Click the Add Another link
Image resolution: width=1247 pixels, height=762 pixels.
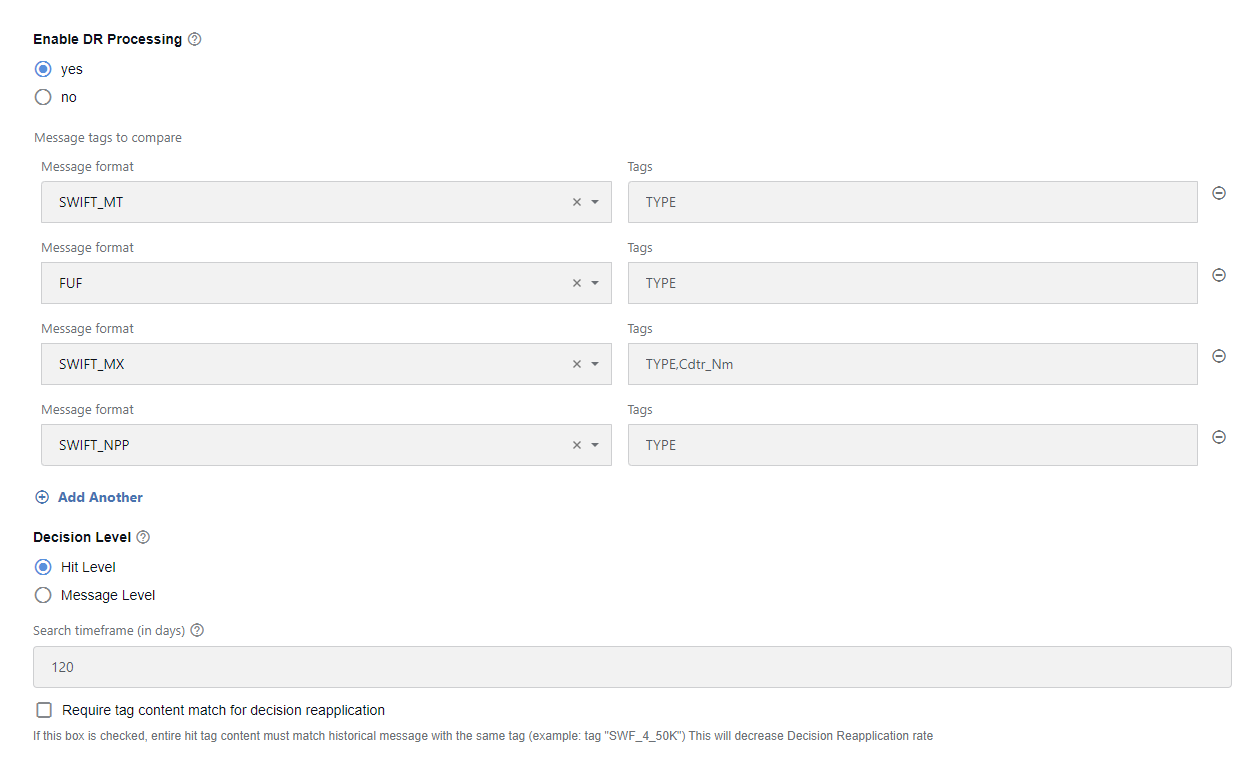[x=89, y=497]
